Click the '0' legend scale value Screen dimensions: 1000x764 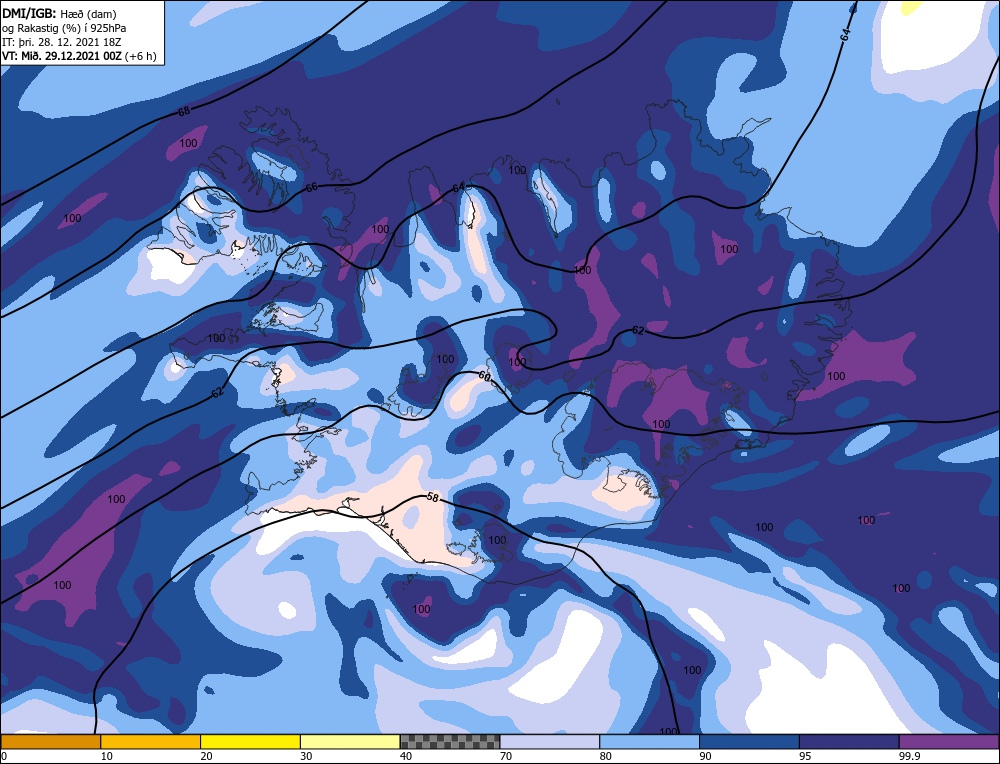click(x=4, y=756)
